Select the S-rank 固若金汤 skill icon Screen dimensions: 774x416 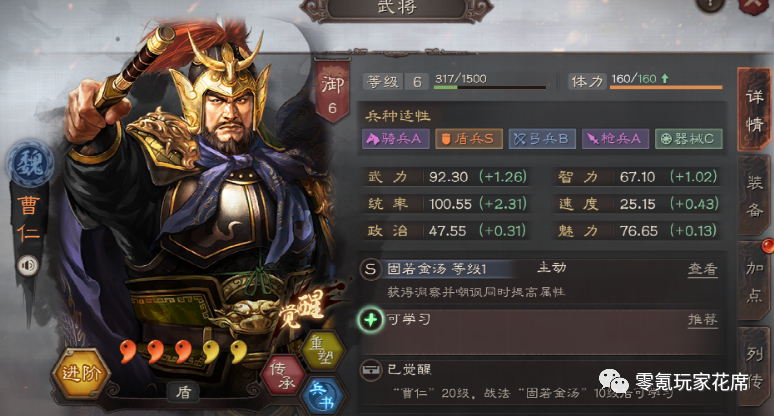coord(370,269)
